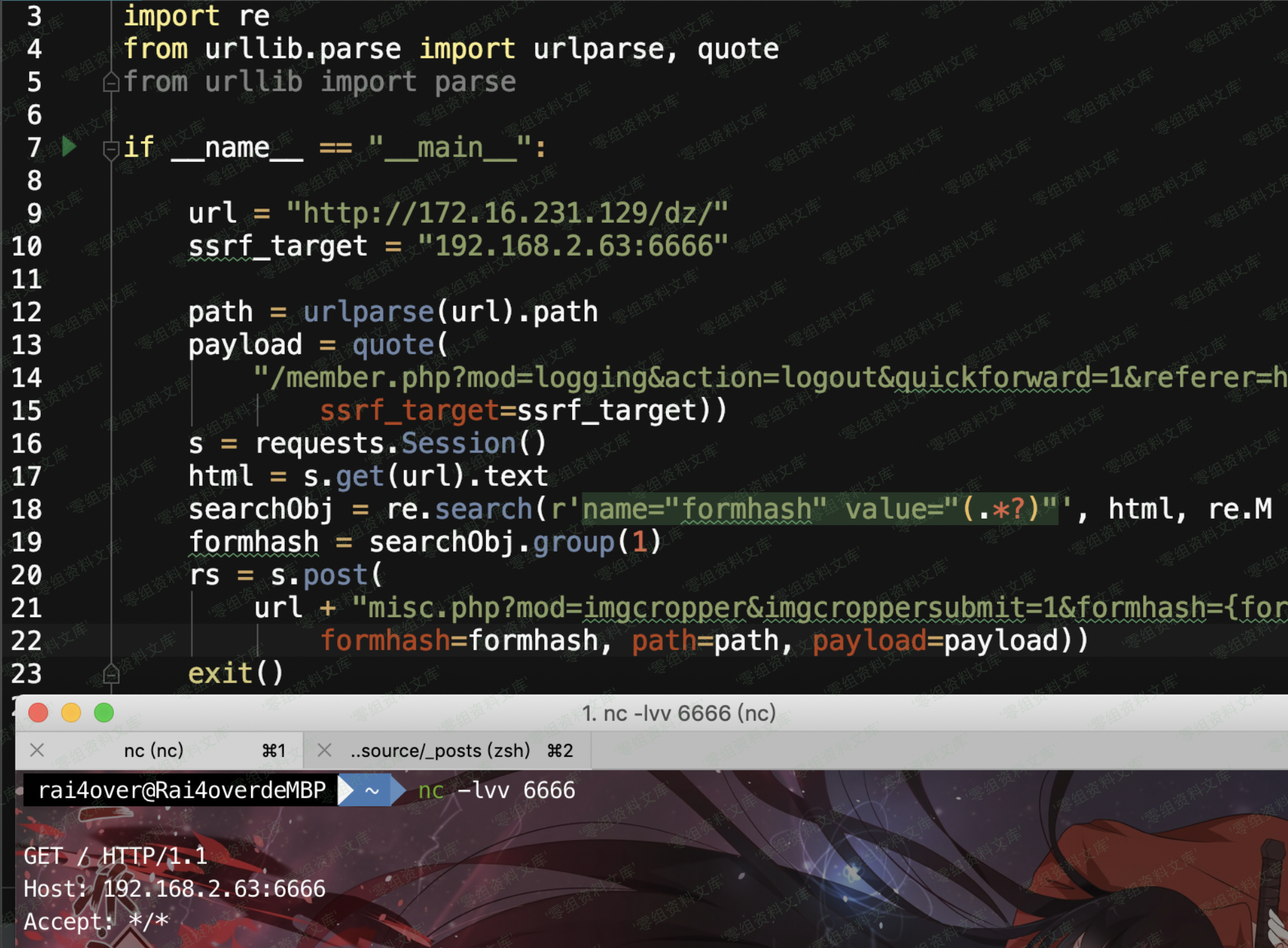Click the highlighted formhash regex string

[819, 509]
